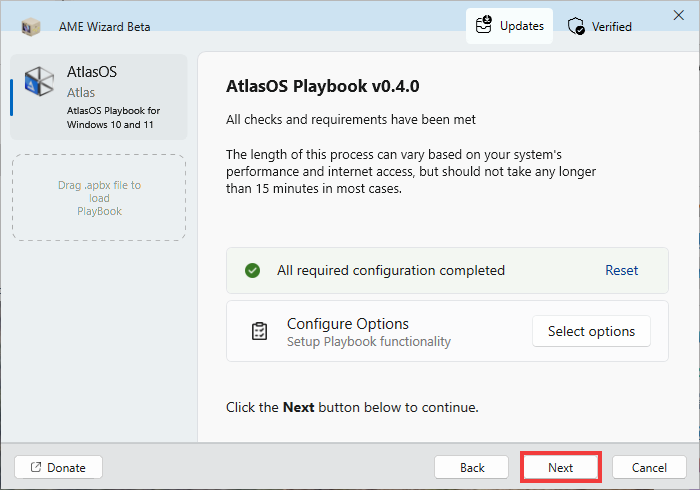Go to the previous step with Back
The image size is (700, 490).
click(472, 467)
